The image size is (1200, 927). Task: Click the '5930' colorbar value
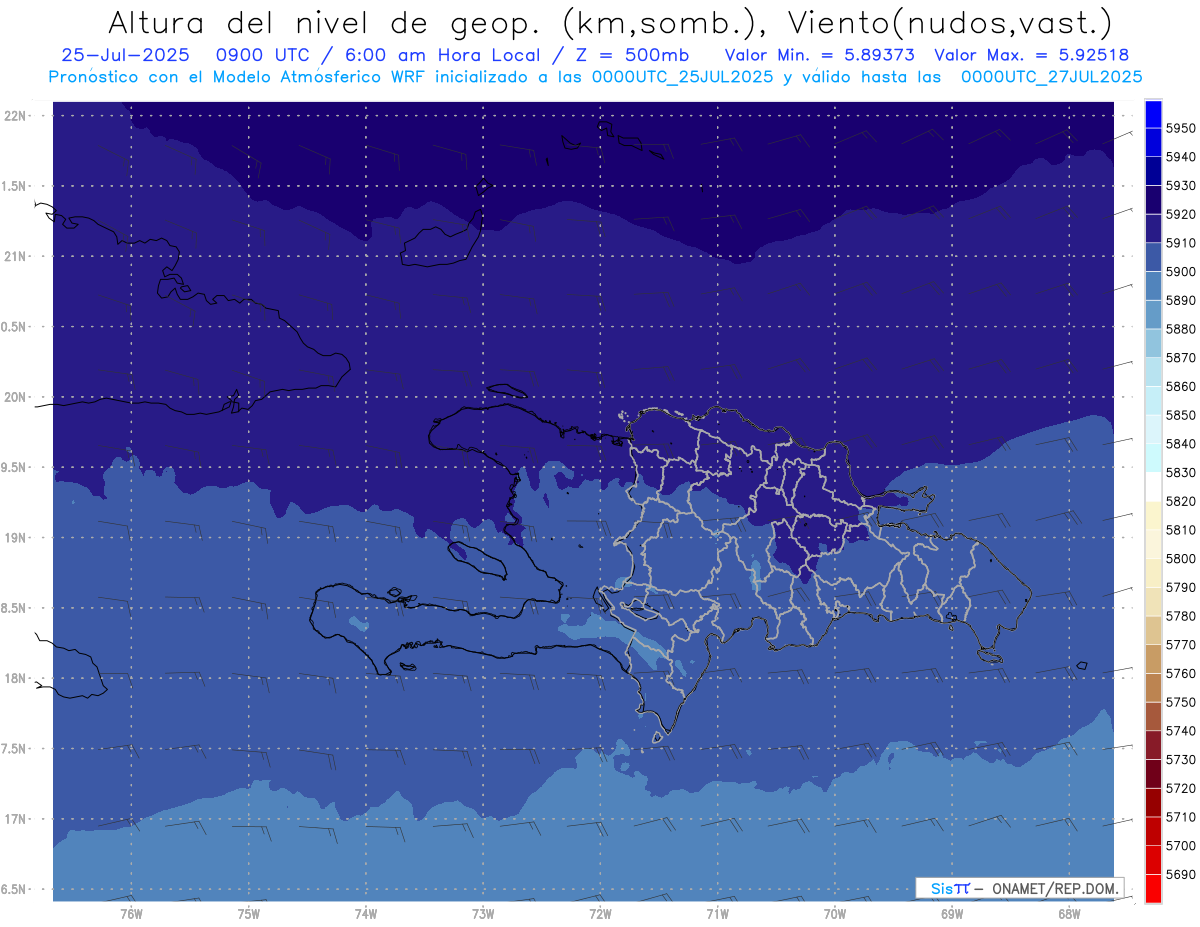coord(1181,186)
